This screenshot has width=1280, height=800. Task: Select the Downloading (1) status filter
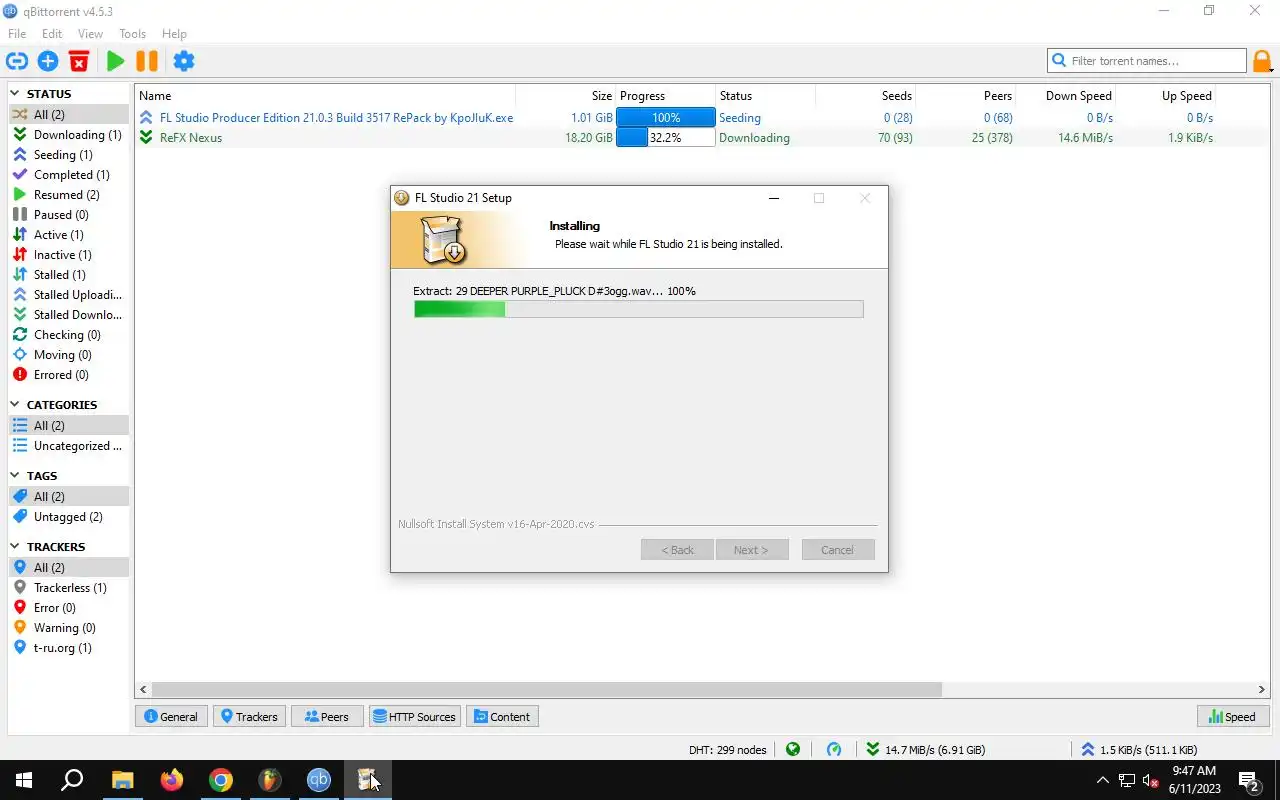(x=69, y=135)
